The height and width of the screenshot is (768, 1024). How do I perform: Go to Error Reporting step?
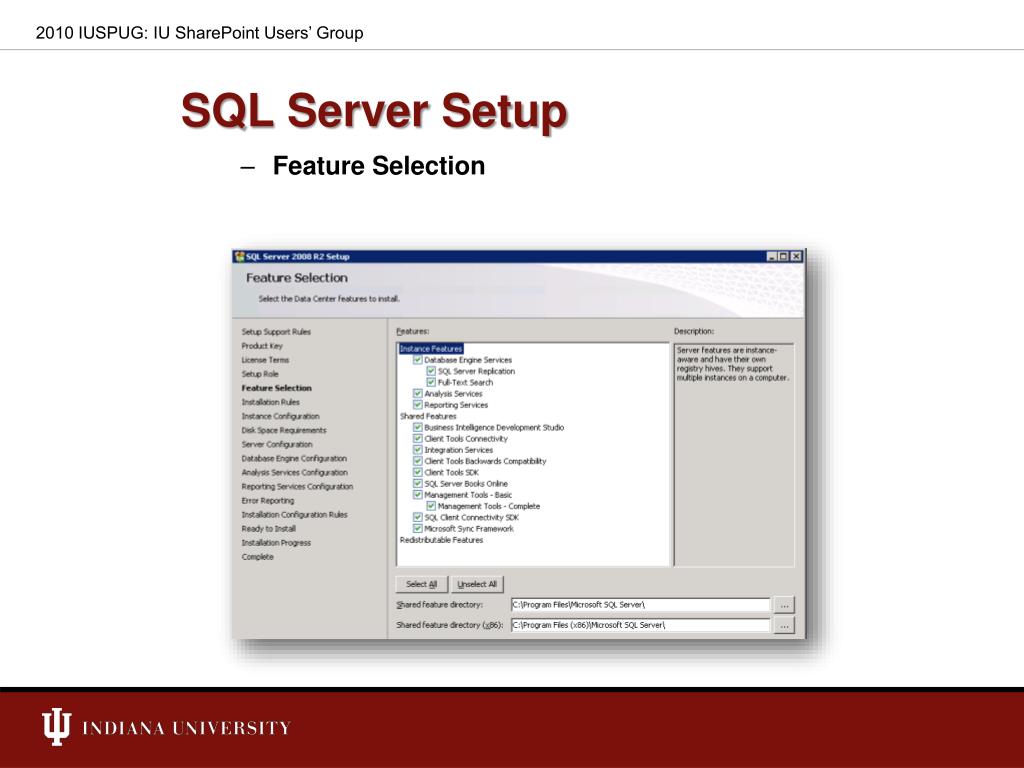(x=268, y=501)
